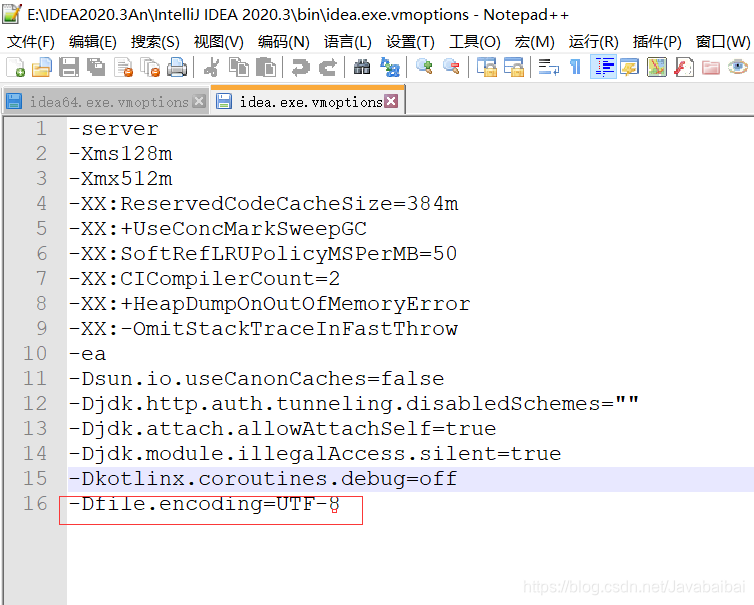Viewport: 754px width, 605px height.
Task: Click the CICompilerCount=2 line
Action: click(204, 279)
